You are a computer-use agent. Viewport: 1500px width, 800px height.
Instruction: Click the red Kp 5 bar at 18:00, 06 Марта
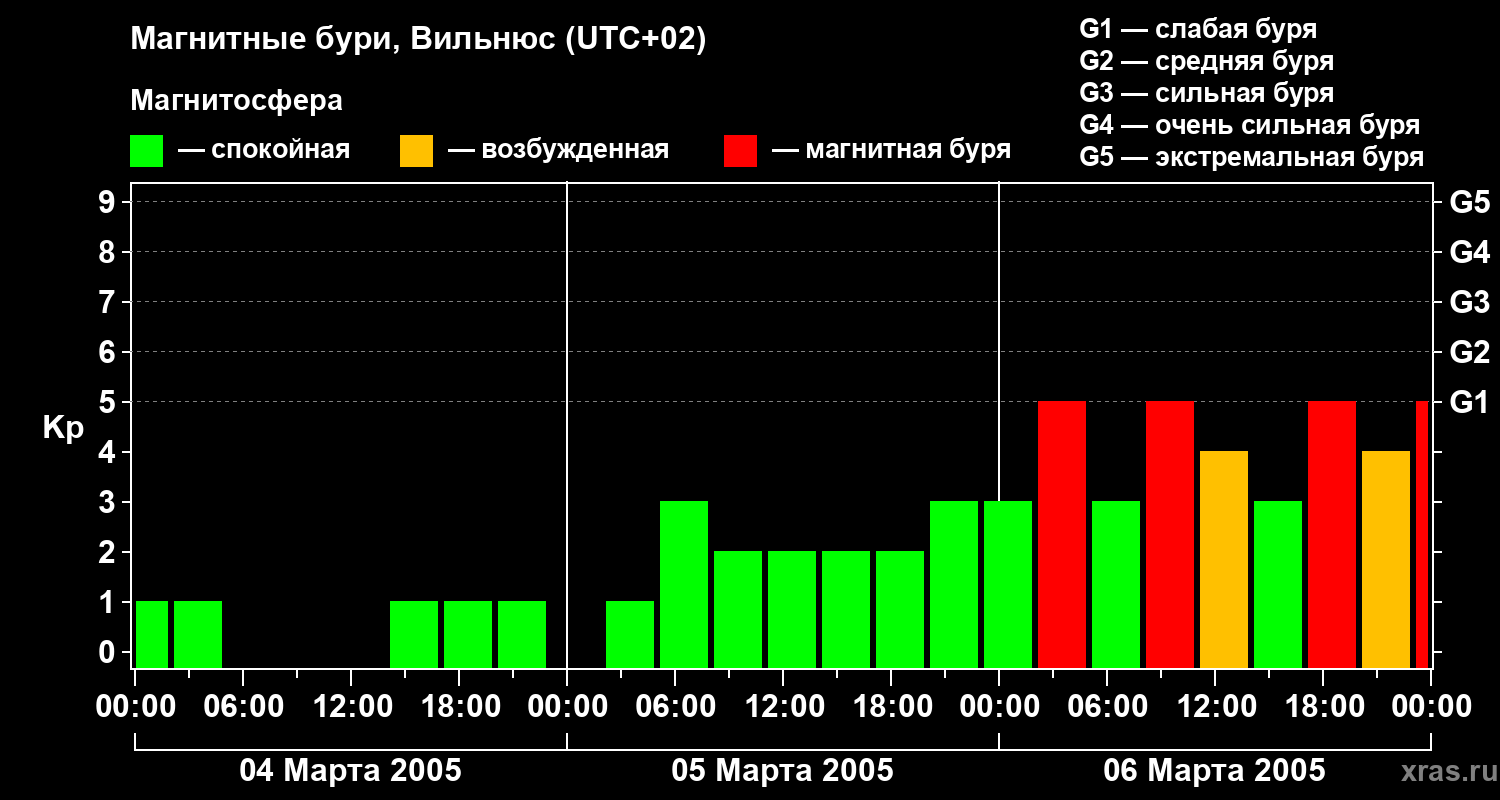tap(1332, 535)
